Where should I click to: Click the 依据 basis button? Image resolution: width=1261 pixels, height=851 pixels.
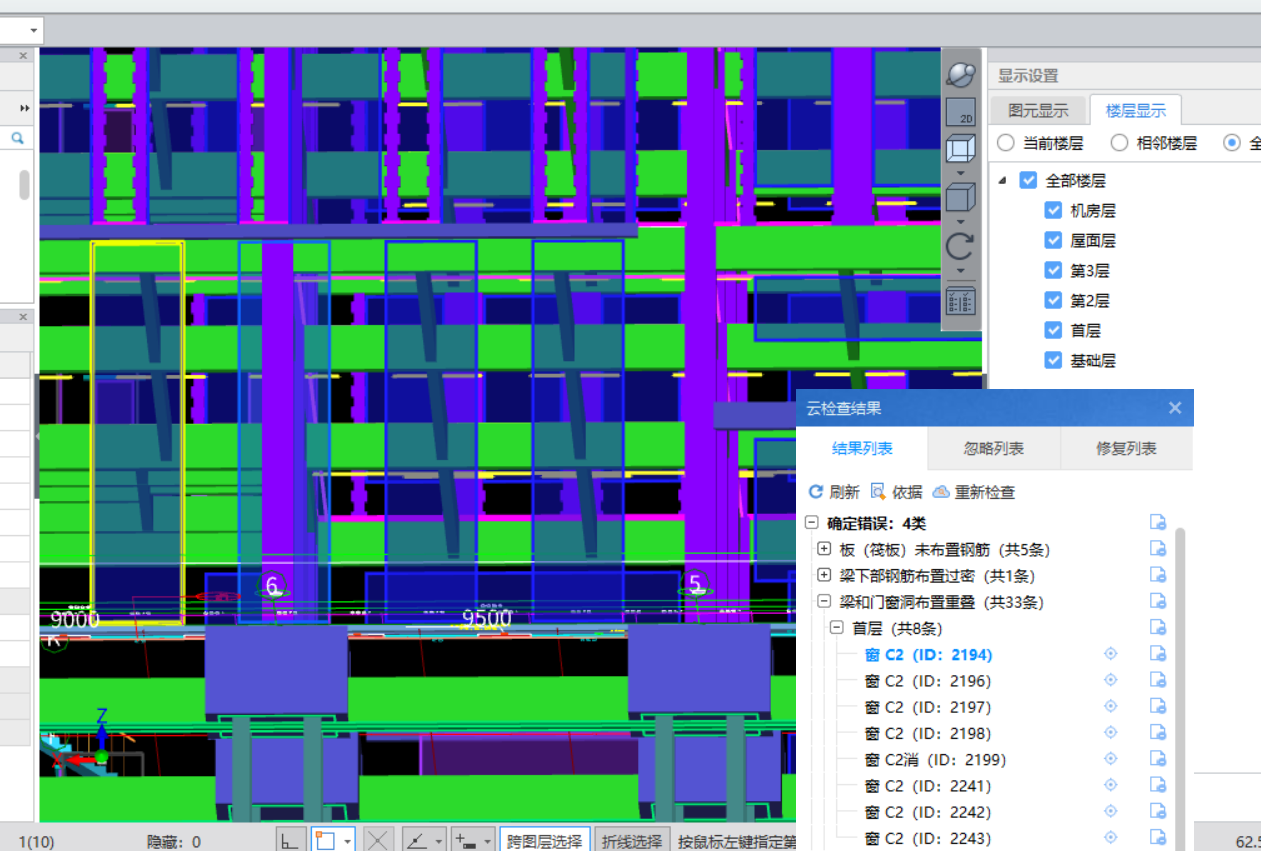tap(896, 492)
